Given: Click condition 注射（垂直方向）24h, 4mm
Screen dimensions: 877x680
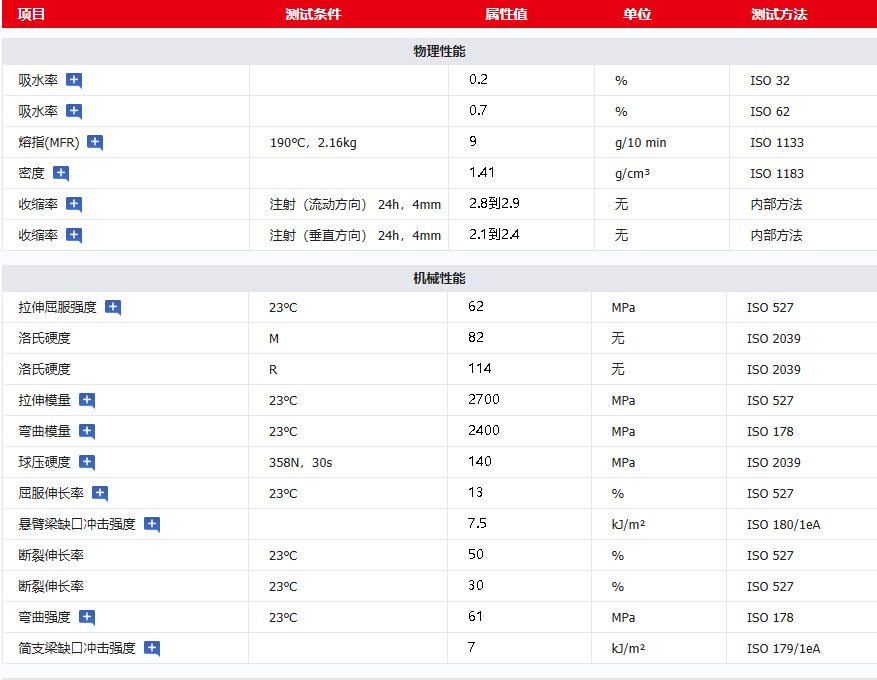Looking at the screenshot, I should tap(355, 235).
